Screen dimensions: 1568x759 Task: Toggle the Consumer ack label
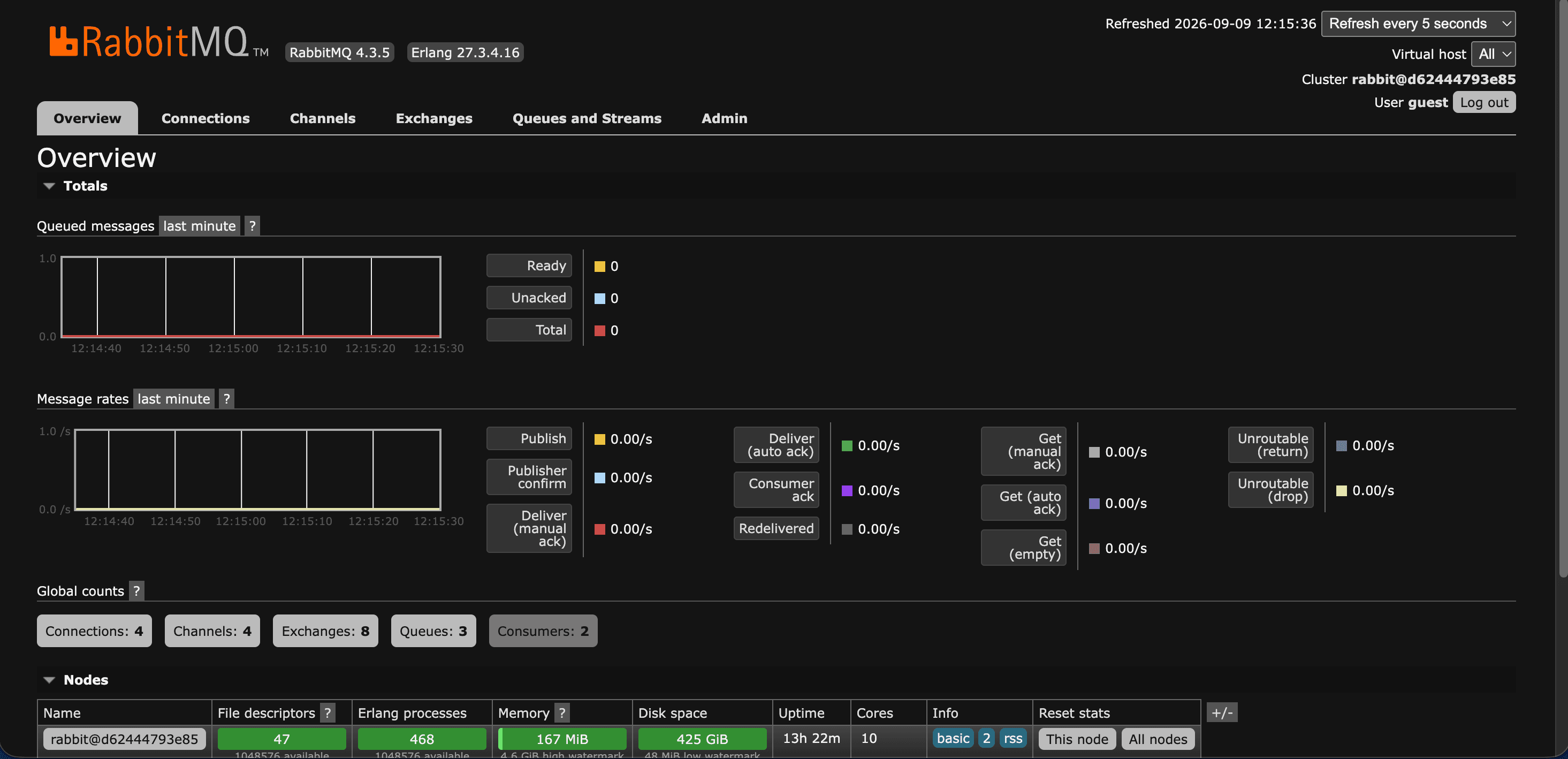coord(776,490)
